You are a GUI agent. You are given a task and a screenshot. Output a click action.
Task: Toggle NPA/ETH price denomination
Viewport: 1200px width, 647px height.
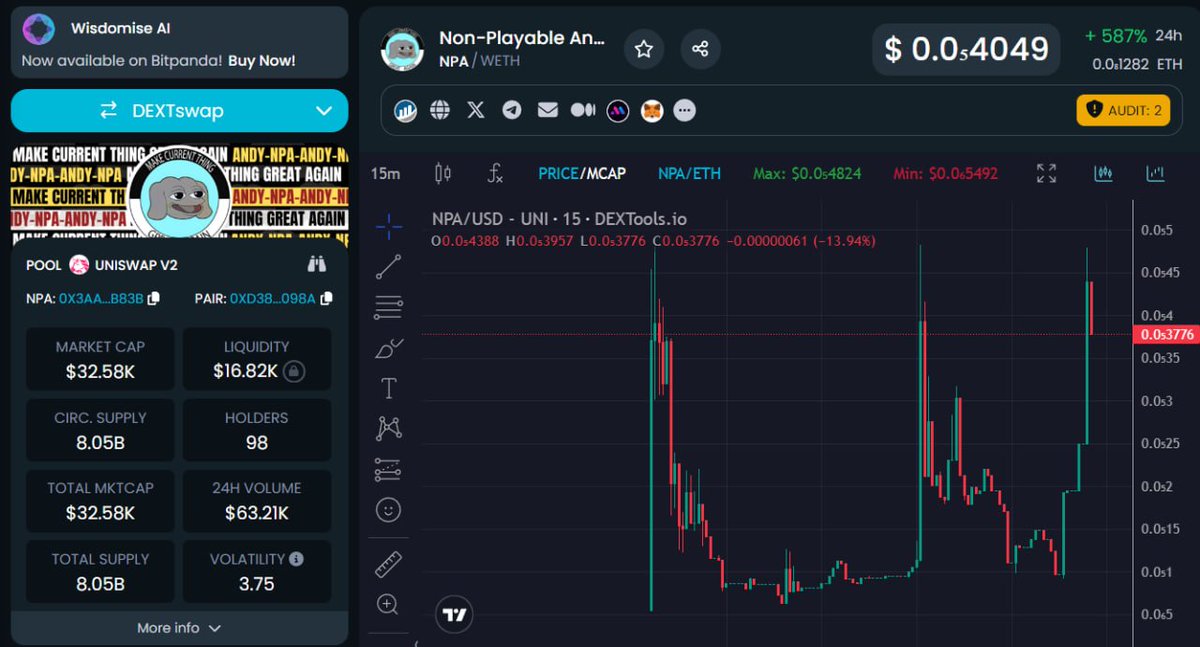click(689, 173)
